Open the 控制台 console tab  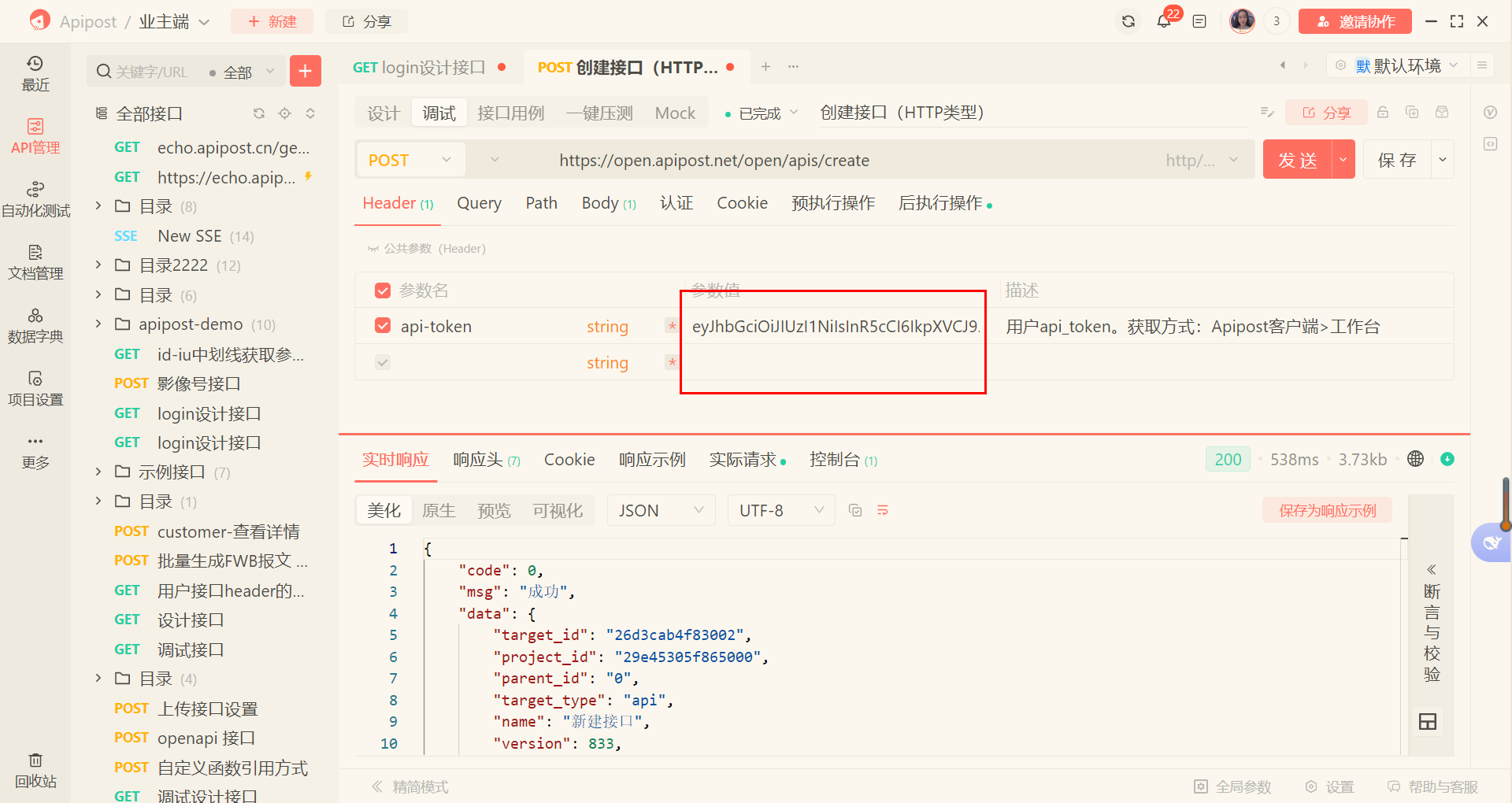tap(843, 460)
